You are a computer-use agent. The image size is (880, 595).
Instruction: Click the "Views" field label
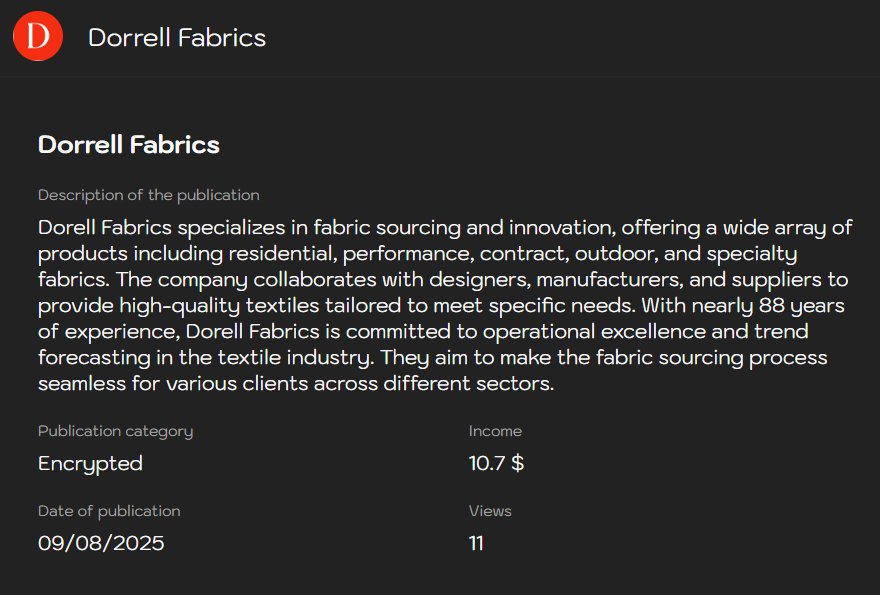490,511
